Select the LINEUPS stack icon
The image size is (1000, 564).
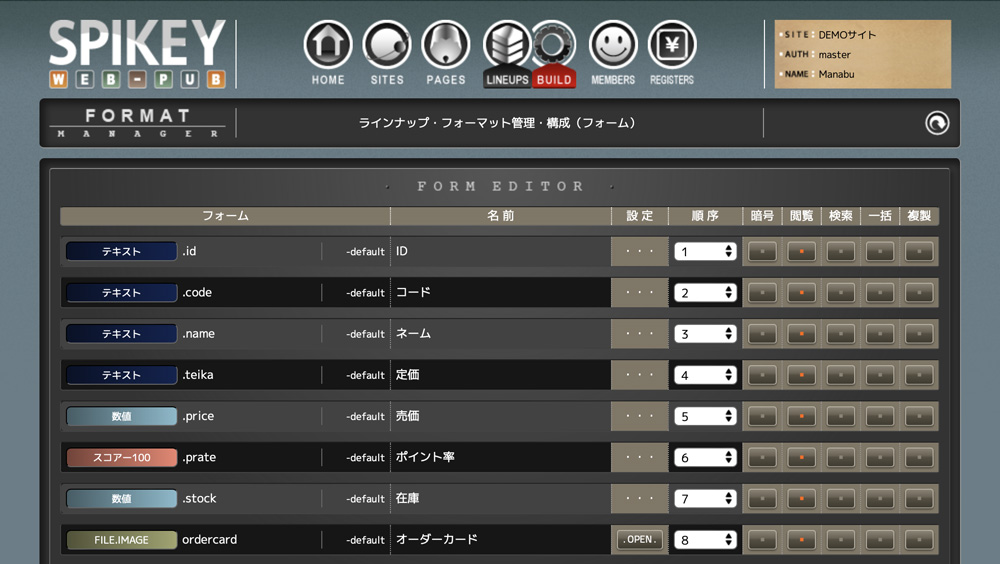507,46
